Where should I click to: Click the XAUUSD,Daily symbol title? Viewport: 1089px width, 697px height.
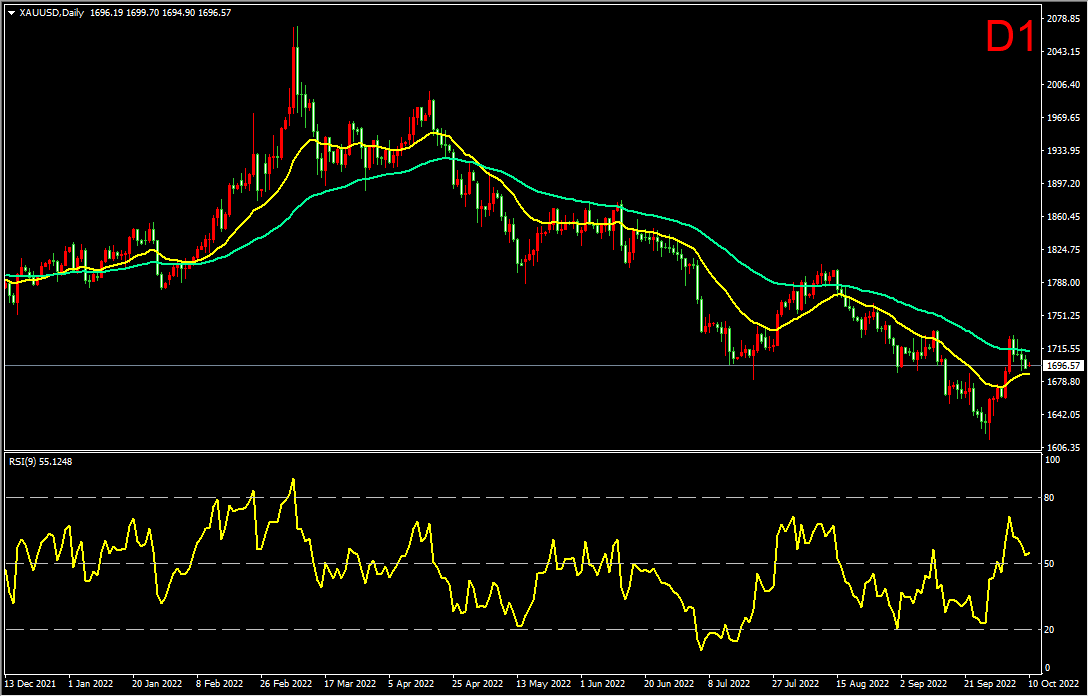coord(51,12)
